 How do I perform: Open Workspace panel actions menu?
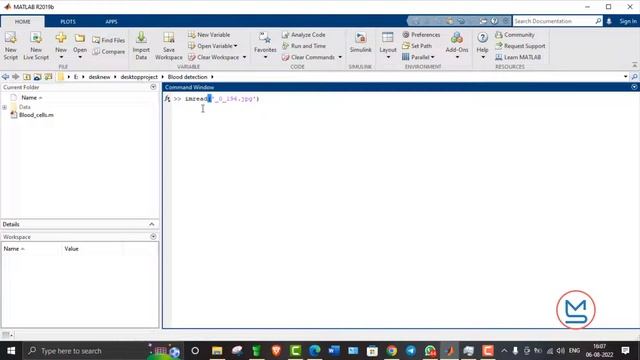(x=153, y=236)
